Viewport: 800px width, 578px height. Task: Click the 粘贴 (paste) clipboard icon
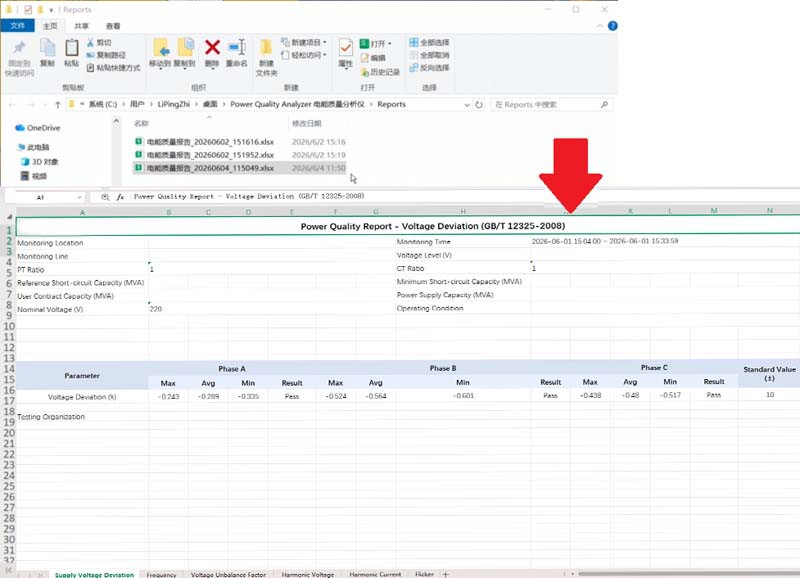(71, 48)
